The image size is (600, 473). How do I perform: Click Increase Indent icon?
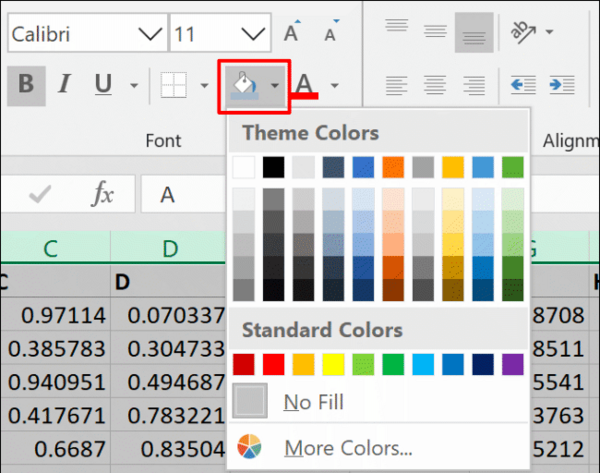(562, 85)
